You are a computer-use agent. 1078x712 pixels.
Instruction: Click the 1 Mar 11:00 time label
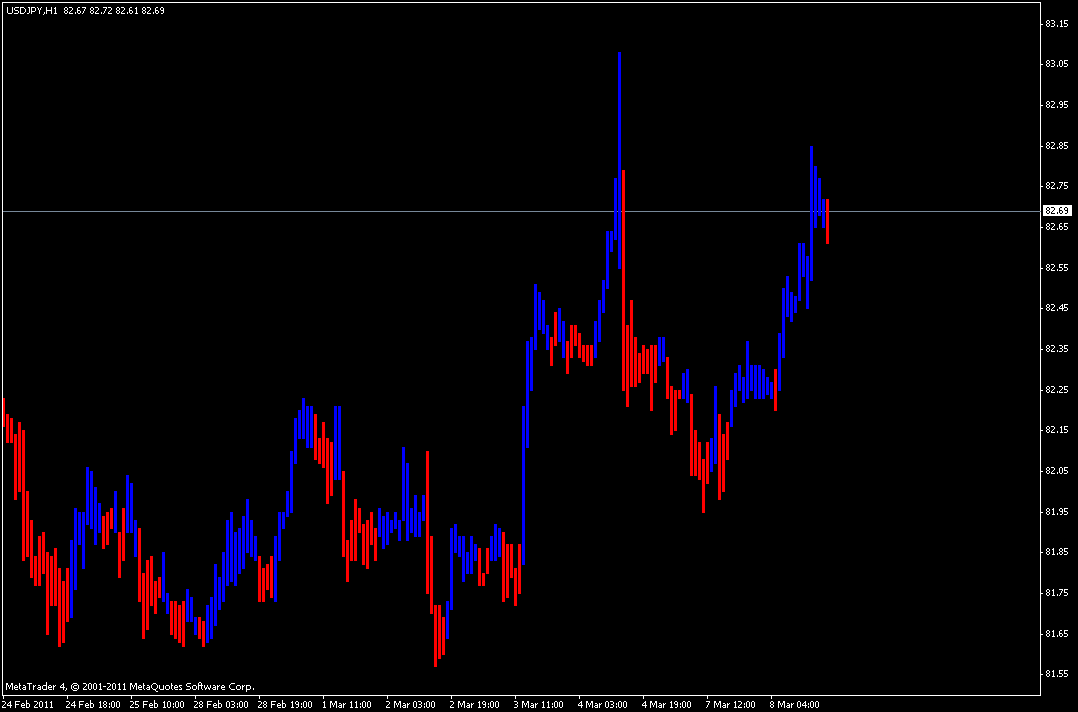coord(347,704)
